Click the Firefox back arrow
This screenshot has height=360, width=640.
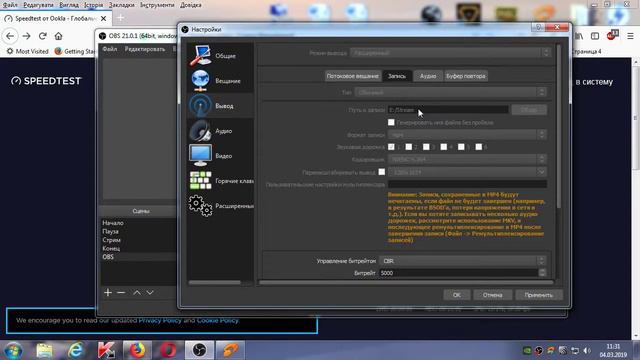10,36
